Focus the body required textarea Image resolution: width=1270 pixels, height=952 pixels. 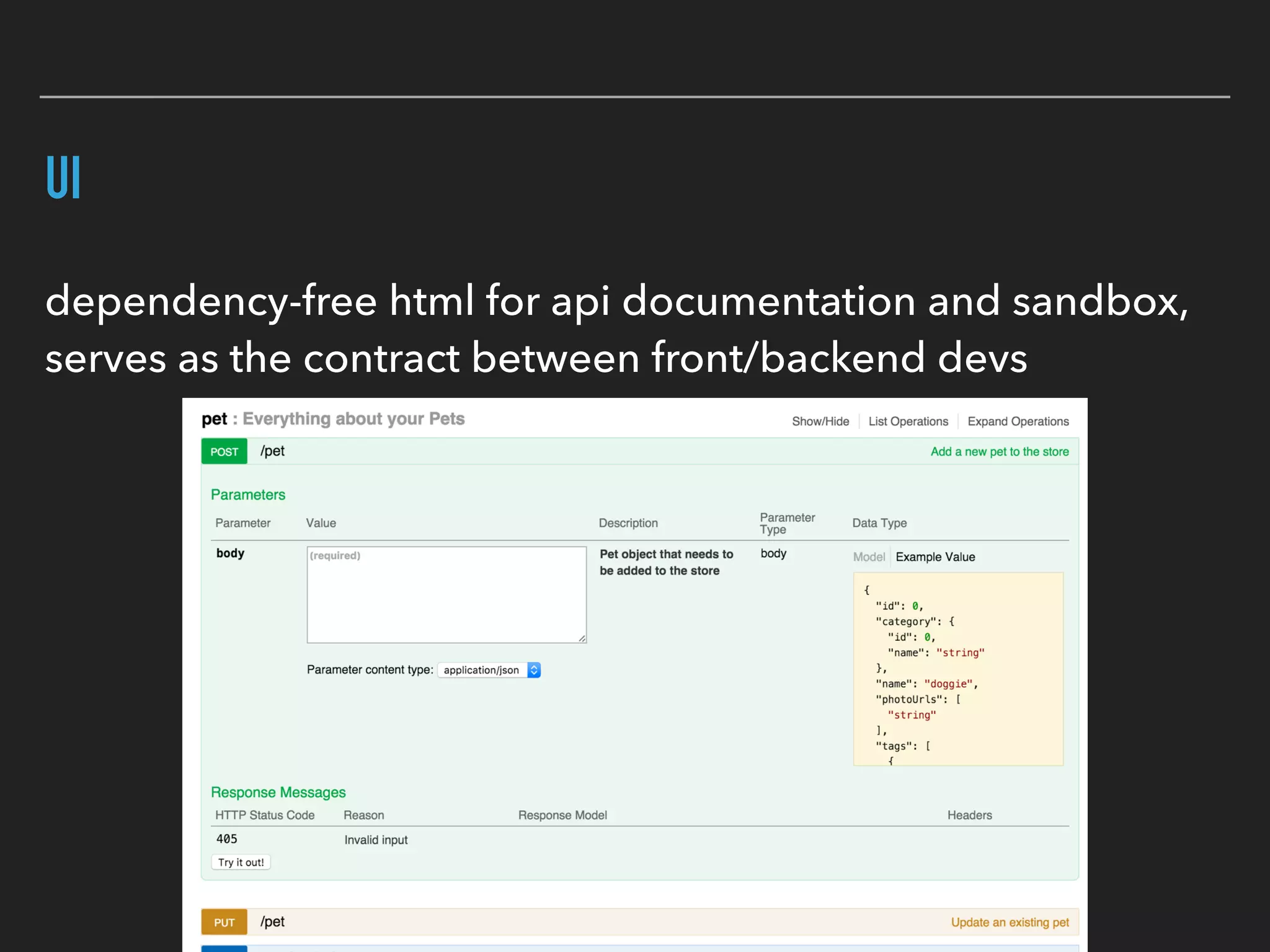pyautogui.click(x=446, y=594)
